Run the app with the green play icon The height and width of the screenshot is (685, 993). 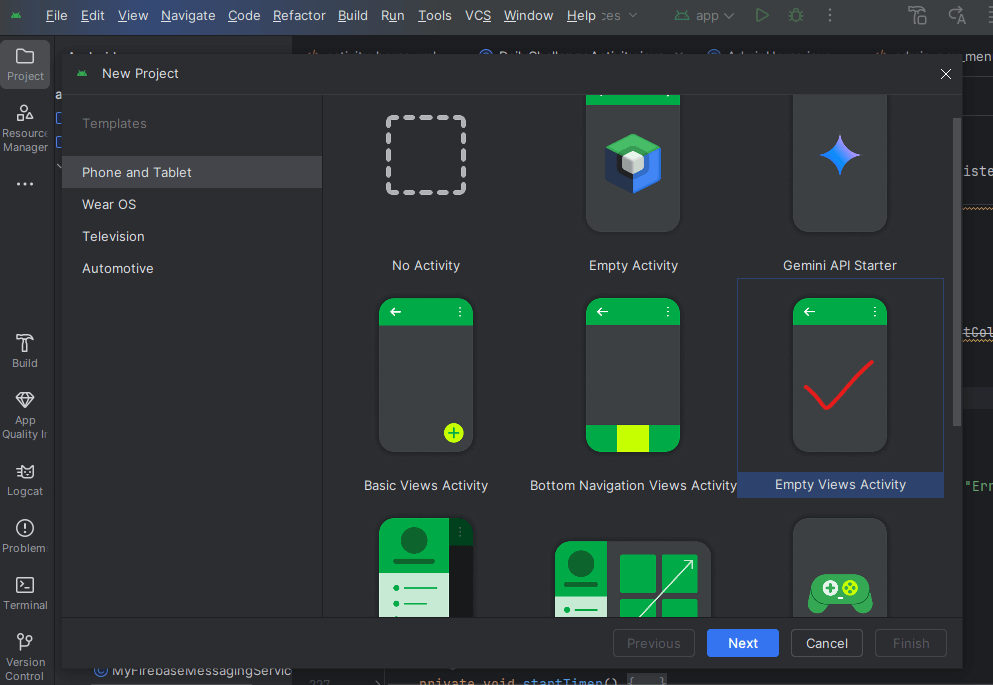761,15
